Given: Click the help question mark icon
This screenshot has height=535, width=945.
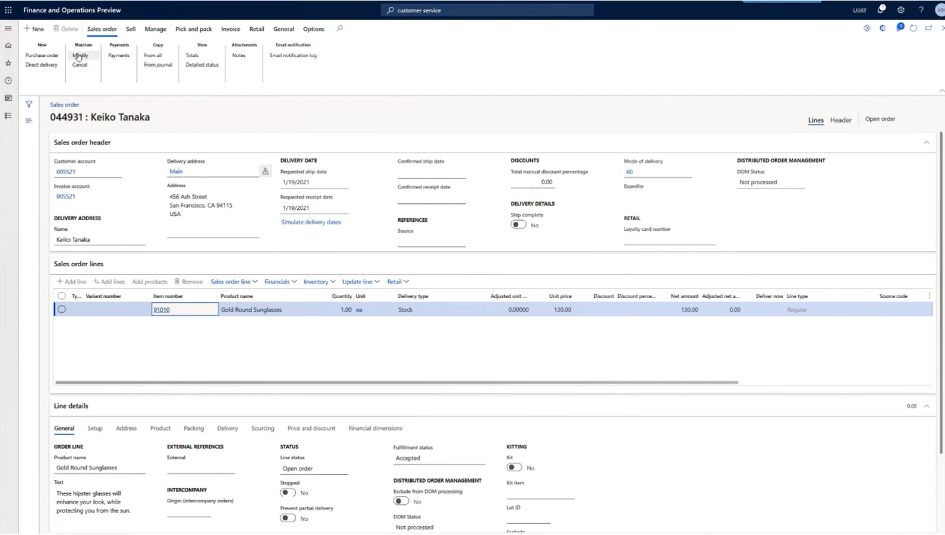Looking at the screenshot, I should 921,9.
